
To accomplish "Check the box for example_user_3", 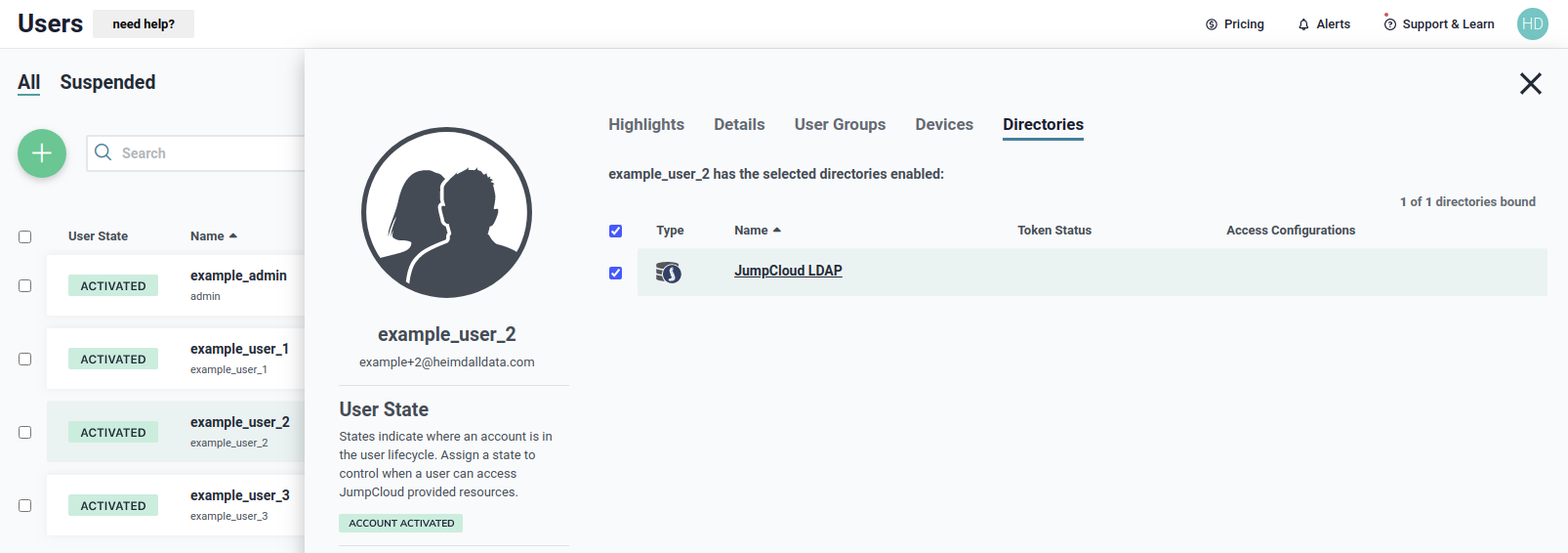I will coord(25,506).
